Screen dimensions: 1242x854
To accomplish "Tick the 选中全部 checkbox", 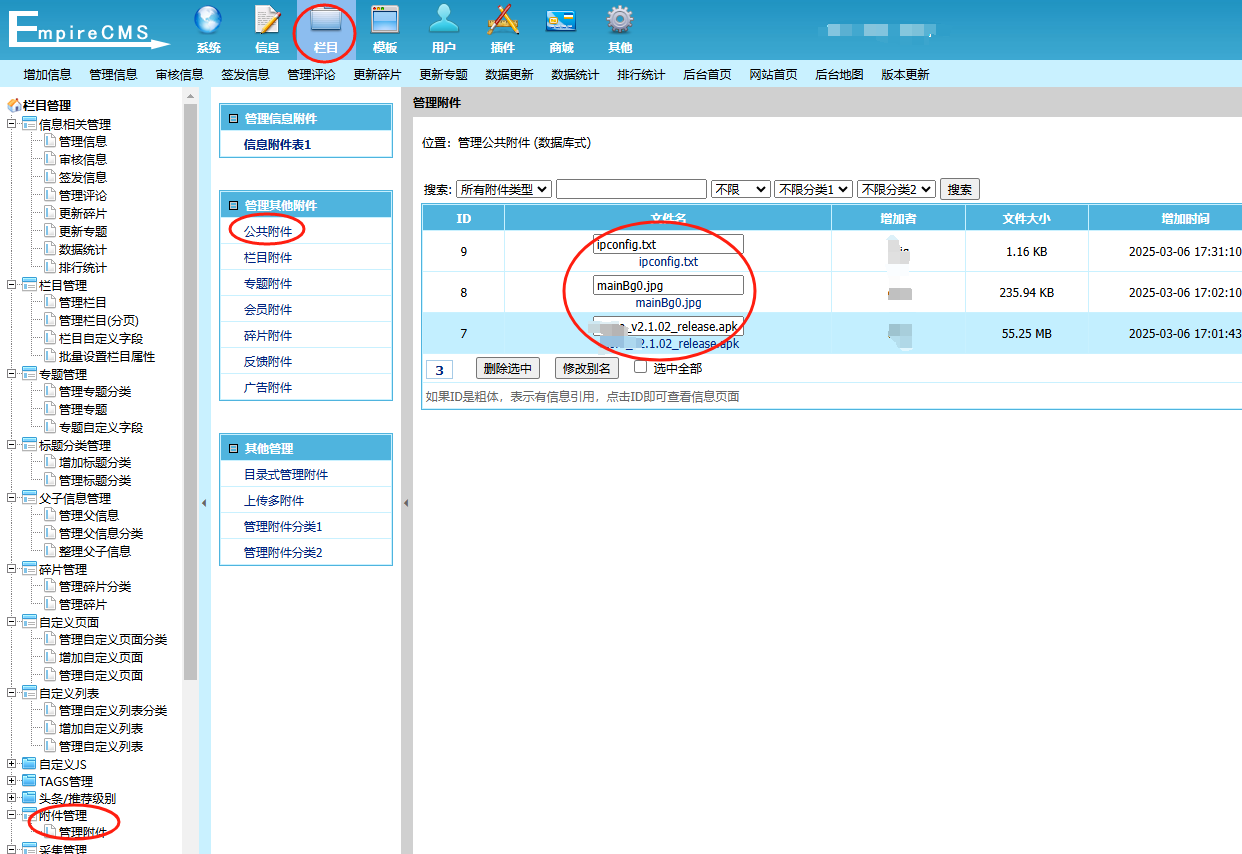I will pos(641,367).
